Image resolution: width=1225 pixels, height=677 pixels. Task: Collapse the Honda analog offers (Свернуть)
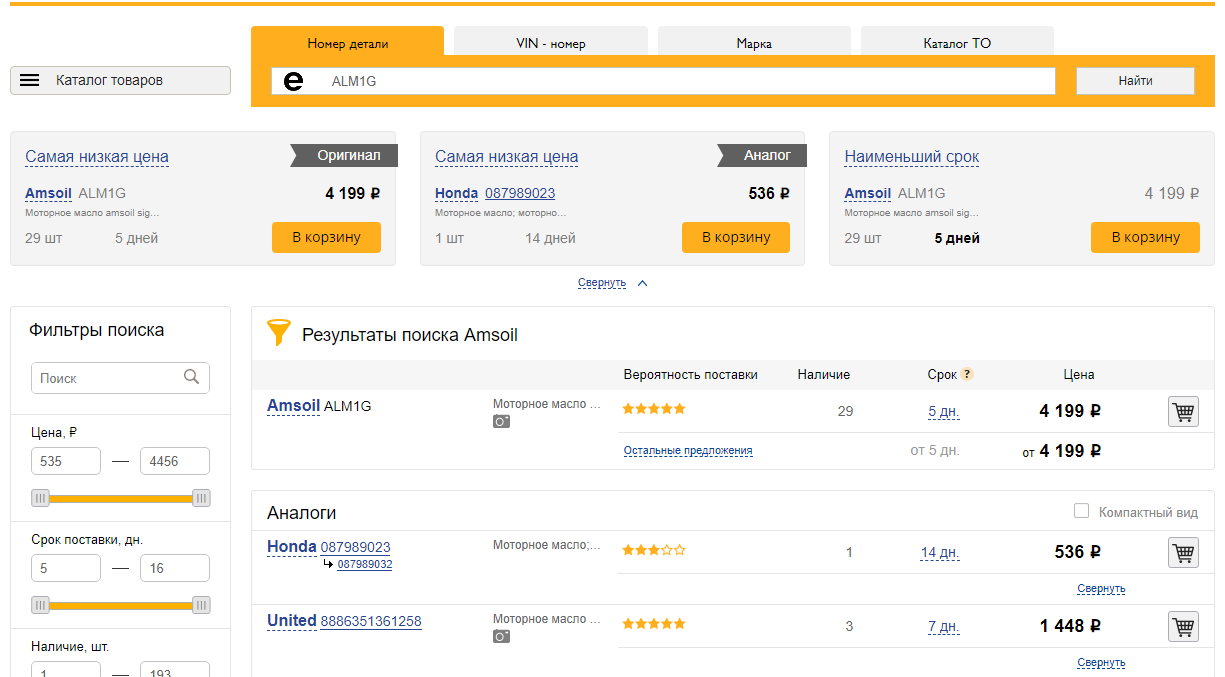1101,589
